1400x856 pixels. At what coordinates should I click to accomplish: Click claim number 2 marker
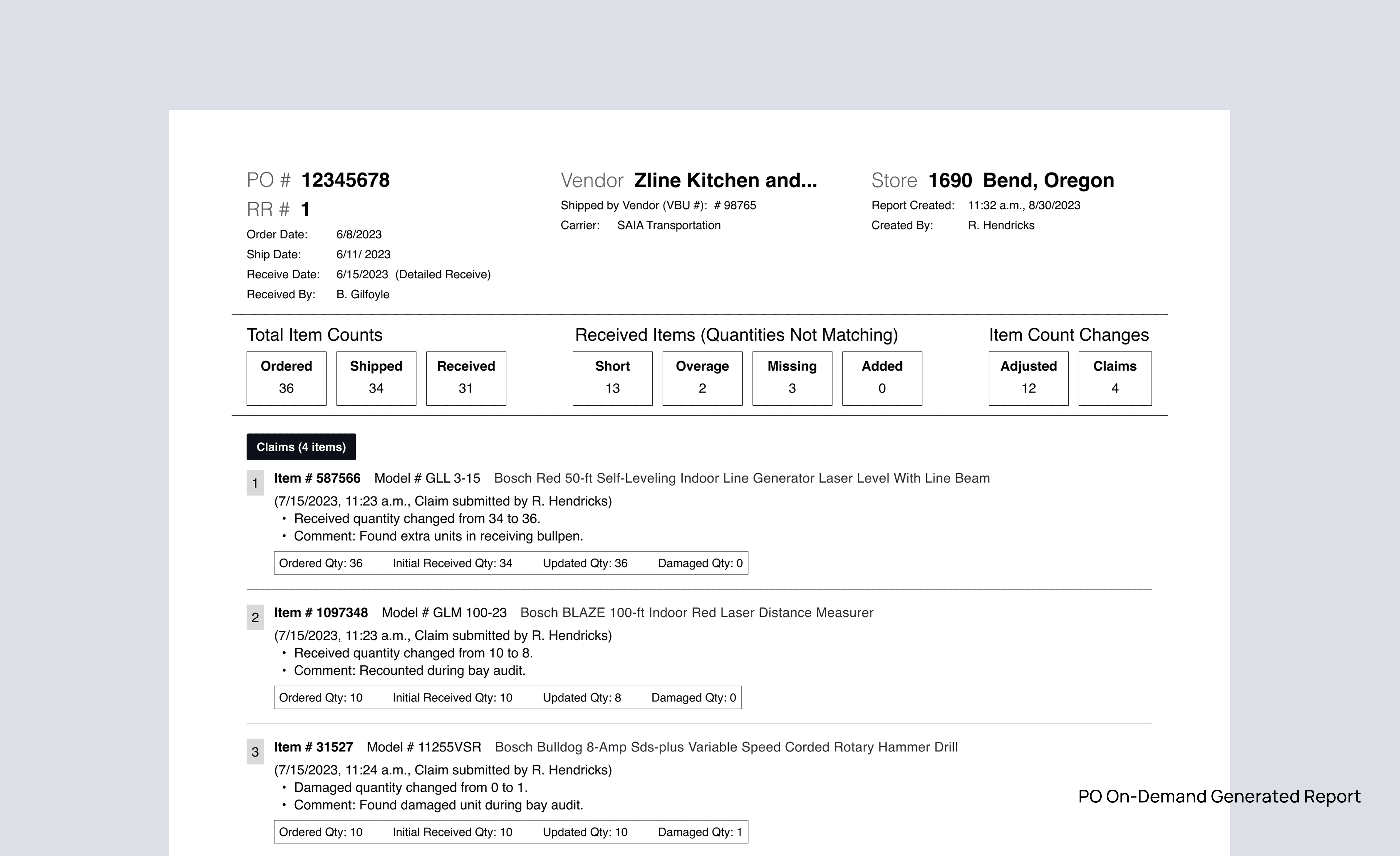[255, 617]
